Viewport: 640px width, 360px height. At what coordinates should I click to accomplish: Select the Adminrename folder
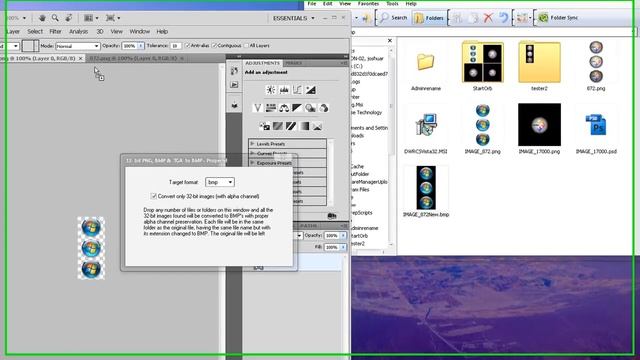[x=426, y=62]
